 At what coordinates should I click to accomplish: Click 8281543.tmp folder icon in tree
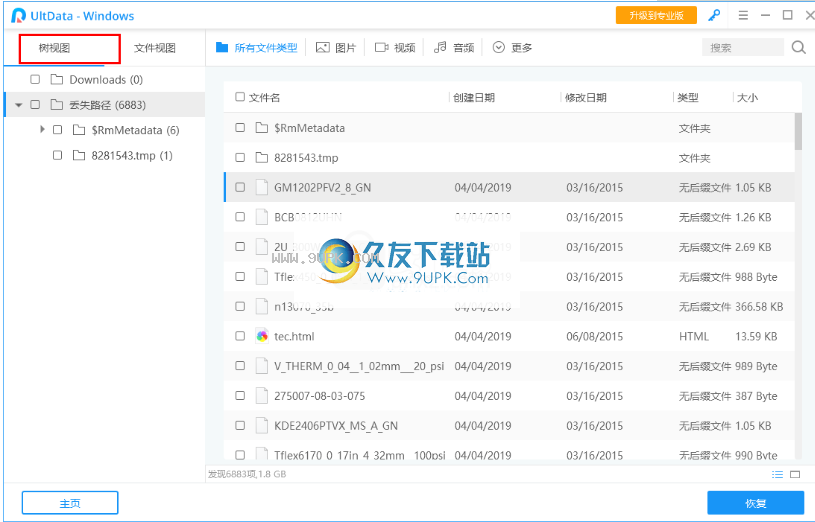(79, 155)
